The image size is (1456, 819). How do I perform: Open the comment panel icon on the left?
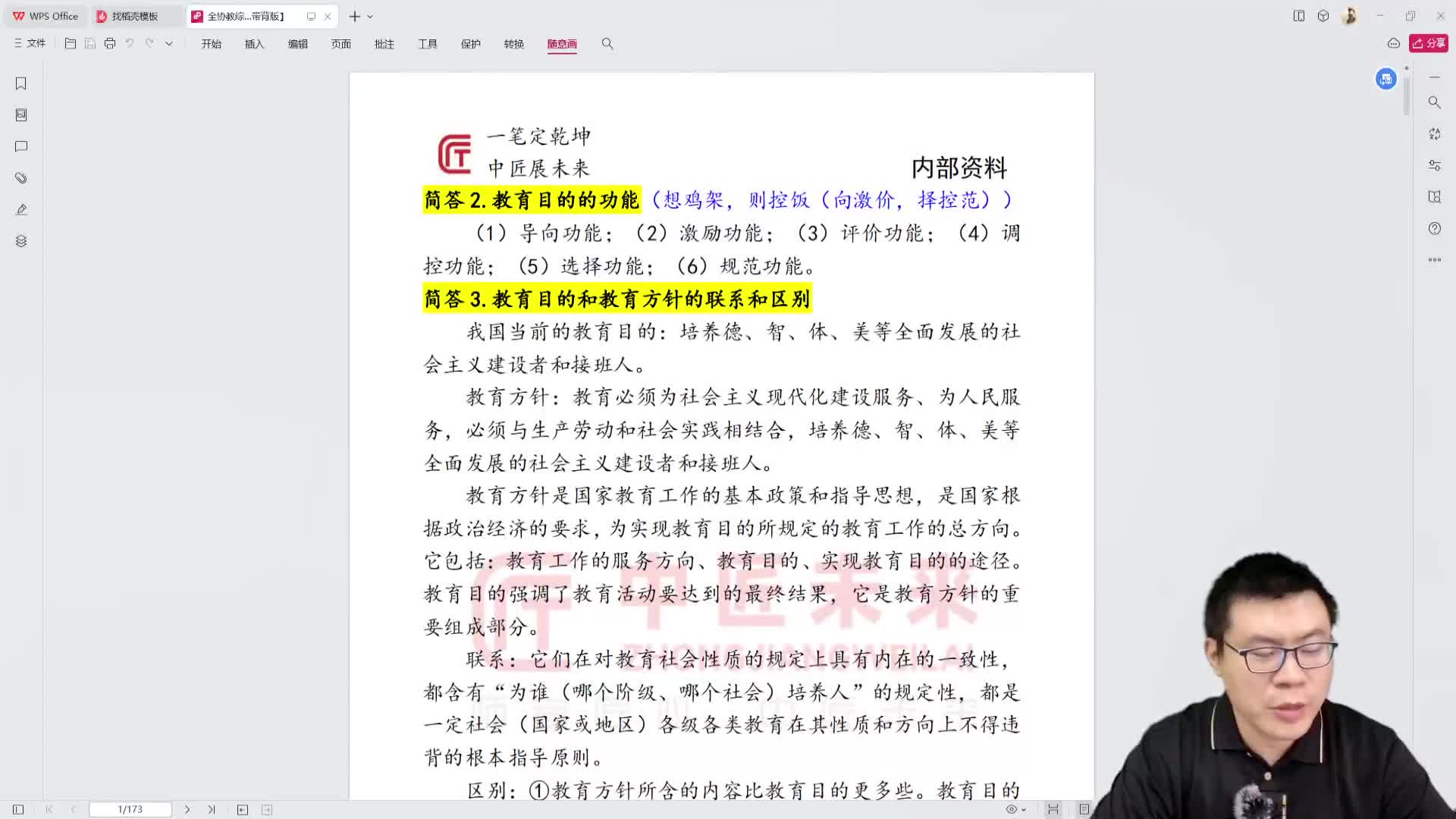point(20,146)
